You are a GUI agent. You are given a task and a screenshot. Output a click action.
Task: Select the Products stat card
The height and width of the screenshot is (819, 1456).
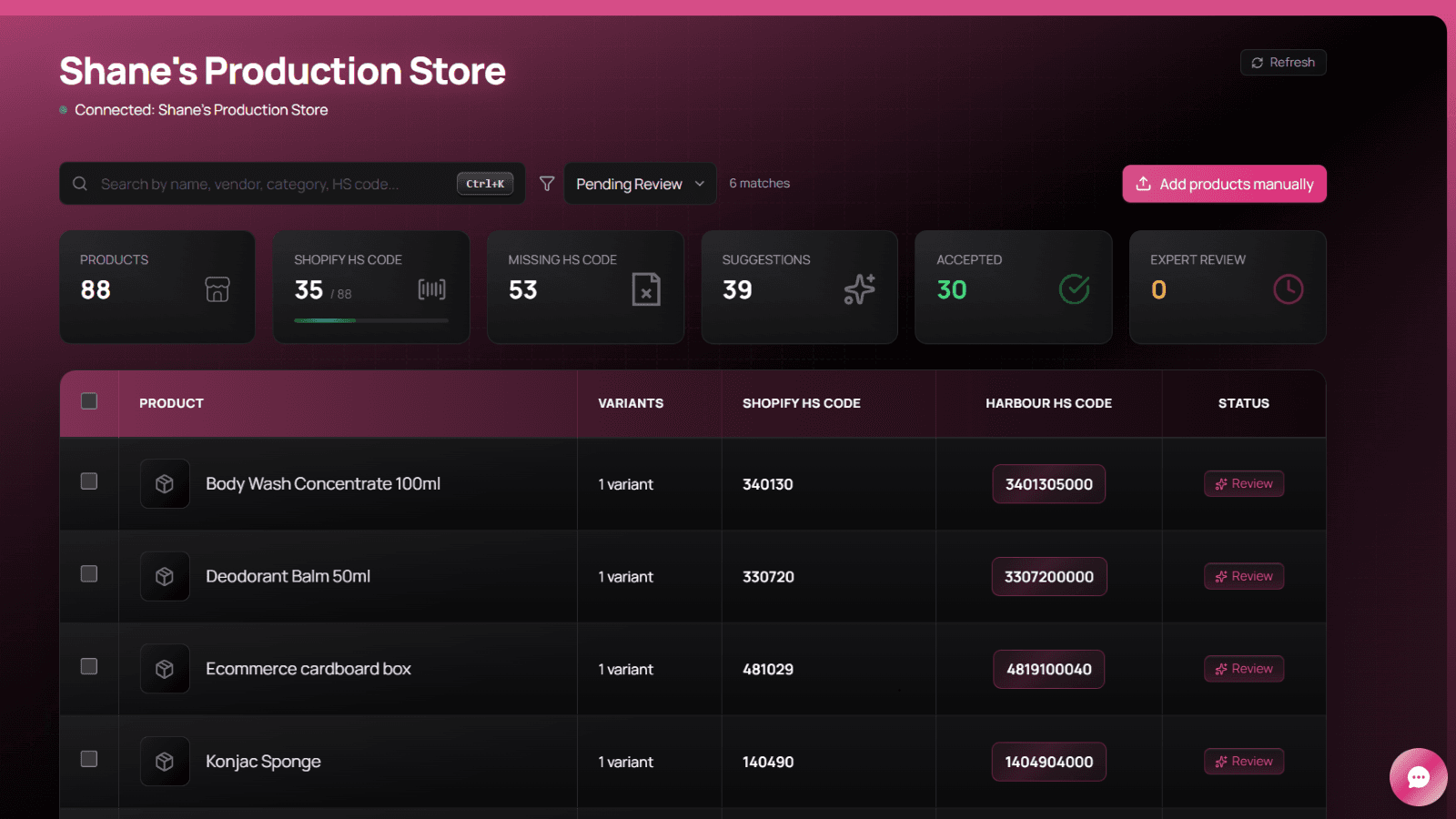(157, 287)
